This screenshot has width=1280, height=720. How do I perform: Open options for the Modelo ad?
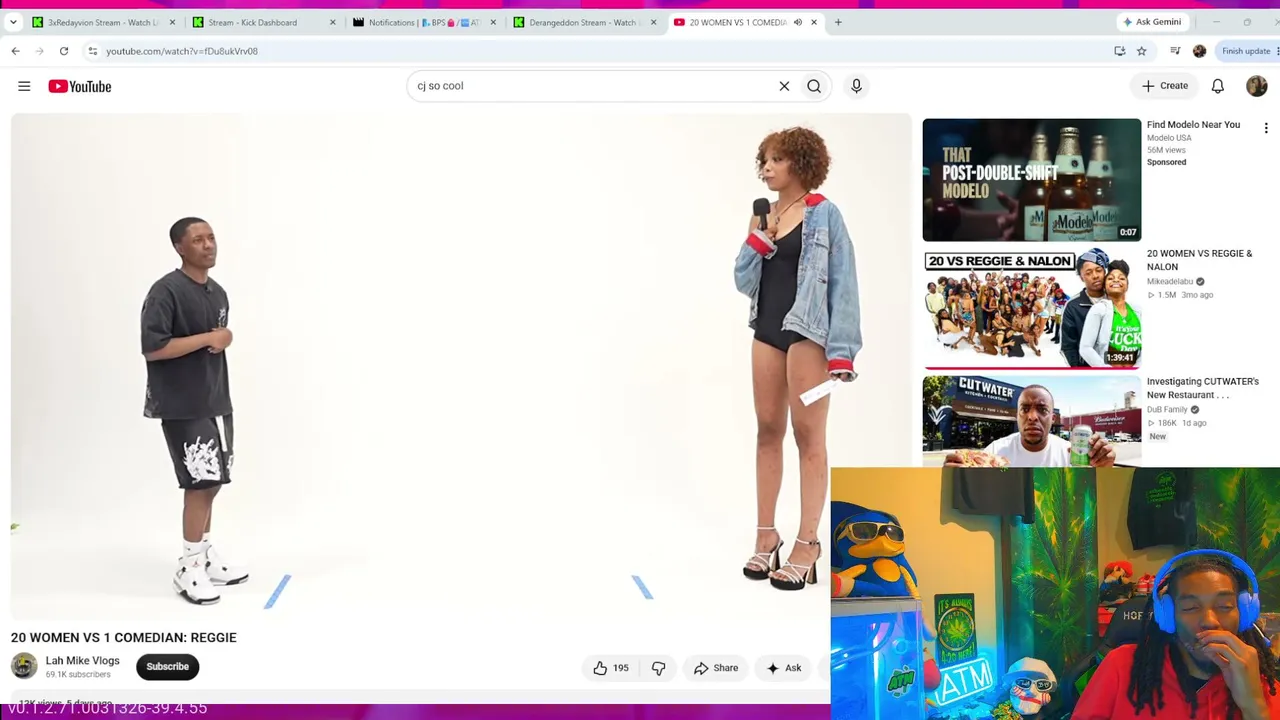pos(1266,128)
